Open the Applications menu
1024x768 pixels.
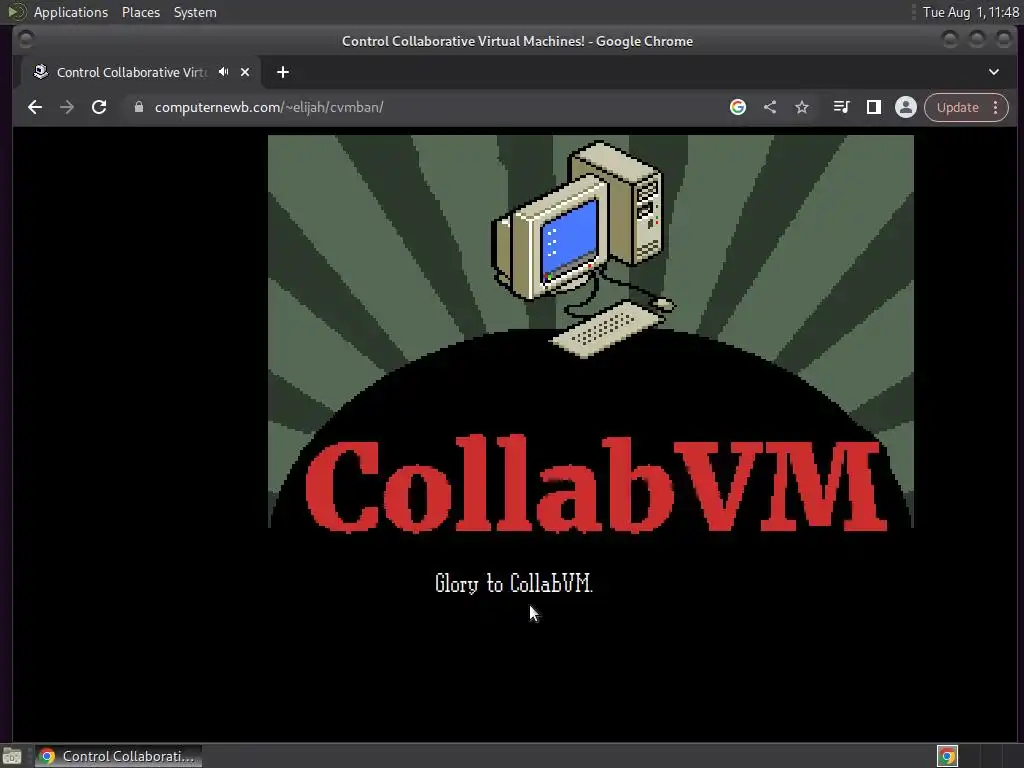pos(71,12)
